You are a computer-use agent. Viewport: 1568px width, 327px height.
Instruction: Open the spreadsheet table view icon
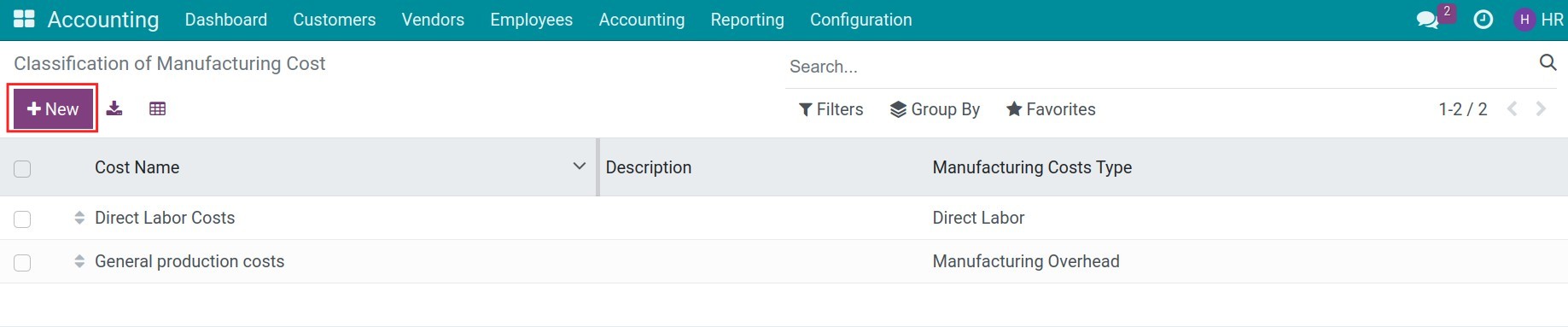tap(157, 108)
